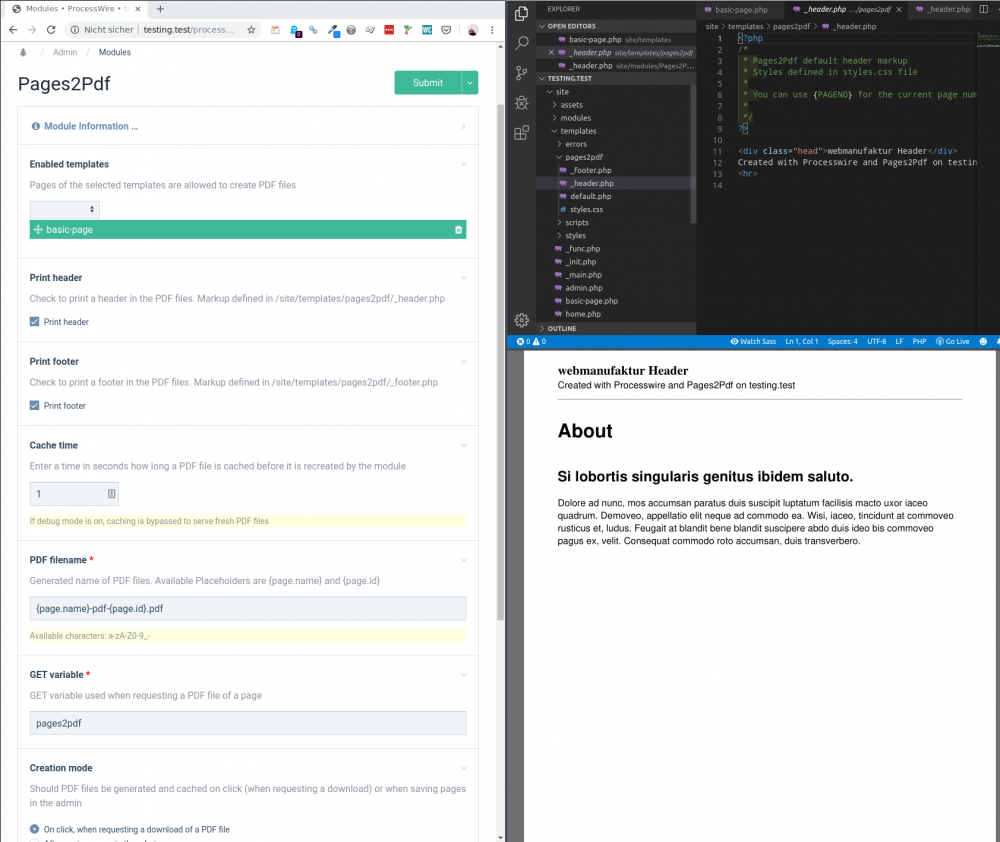
Task: Delete the basic-page template entry
Action: click(459, 230)
